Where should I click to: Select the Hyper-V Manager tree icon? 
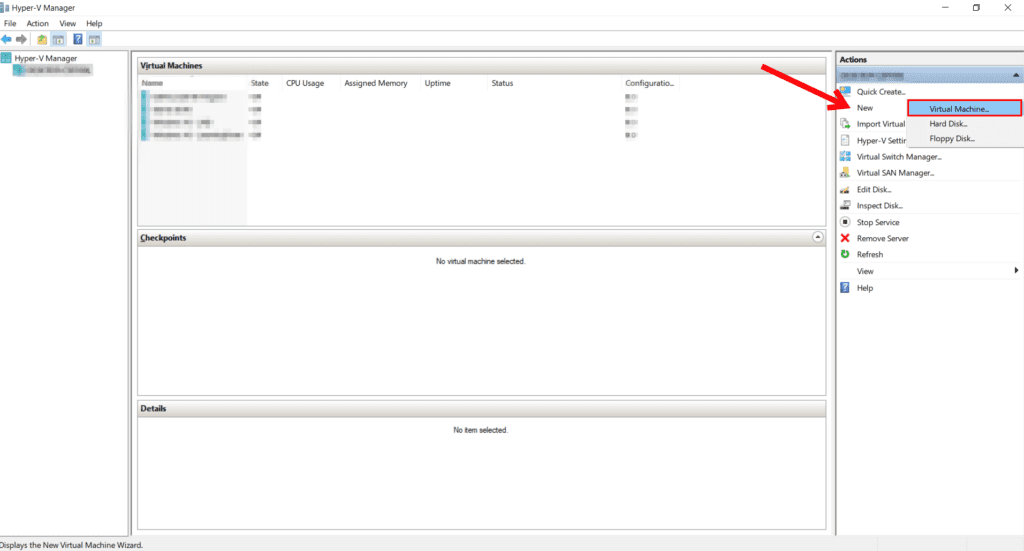click(x=7, y=58)
